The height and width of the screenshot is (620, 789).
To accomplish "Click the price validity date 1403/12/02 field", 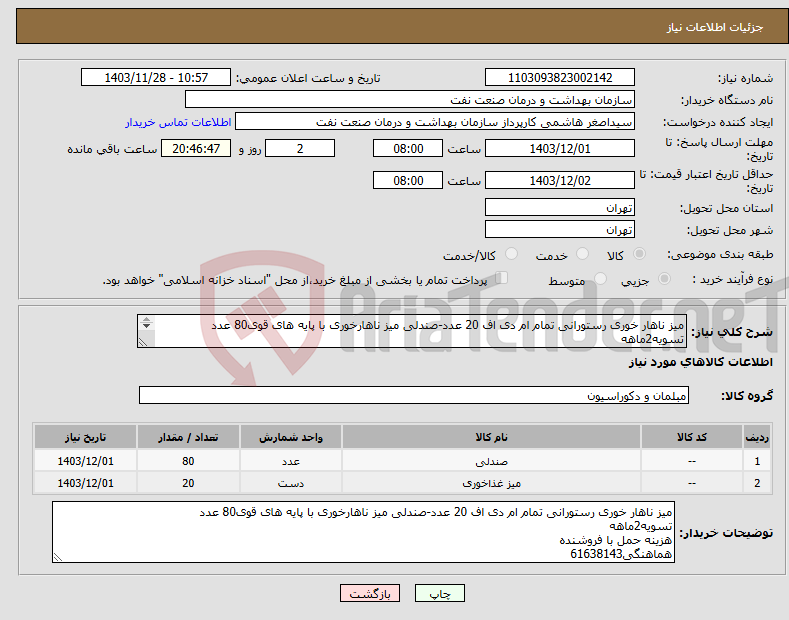I will point(560,180).
